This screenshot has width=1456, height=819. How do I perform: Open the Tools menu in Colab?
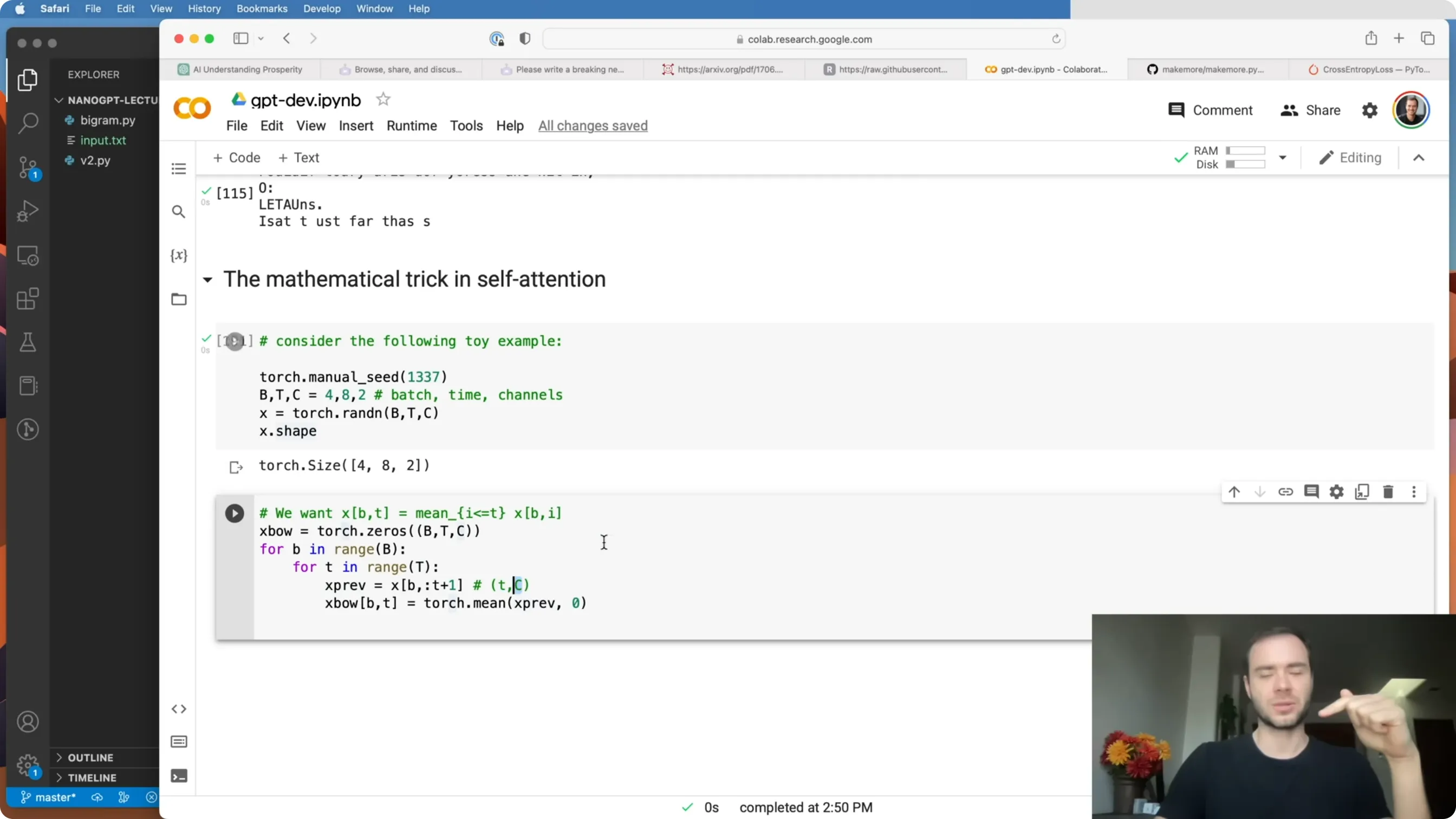[466, 126]
